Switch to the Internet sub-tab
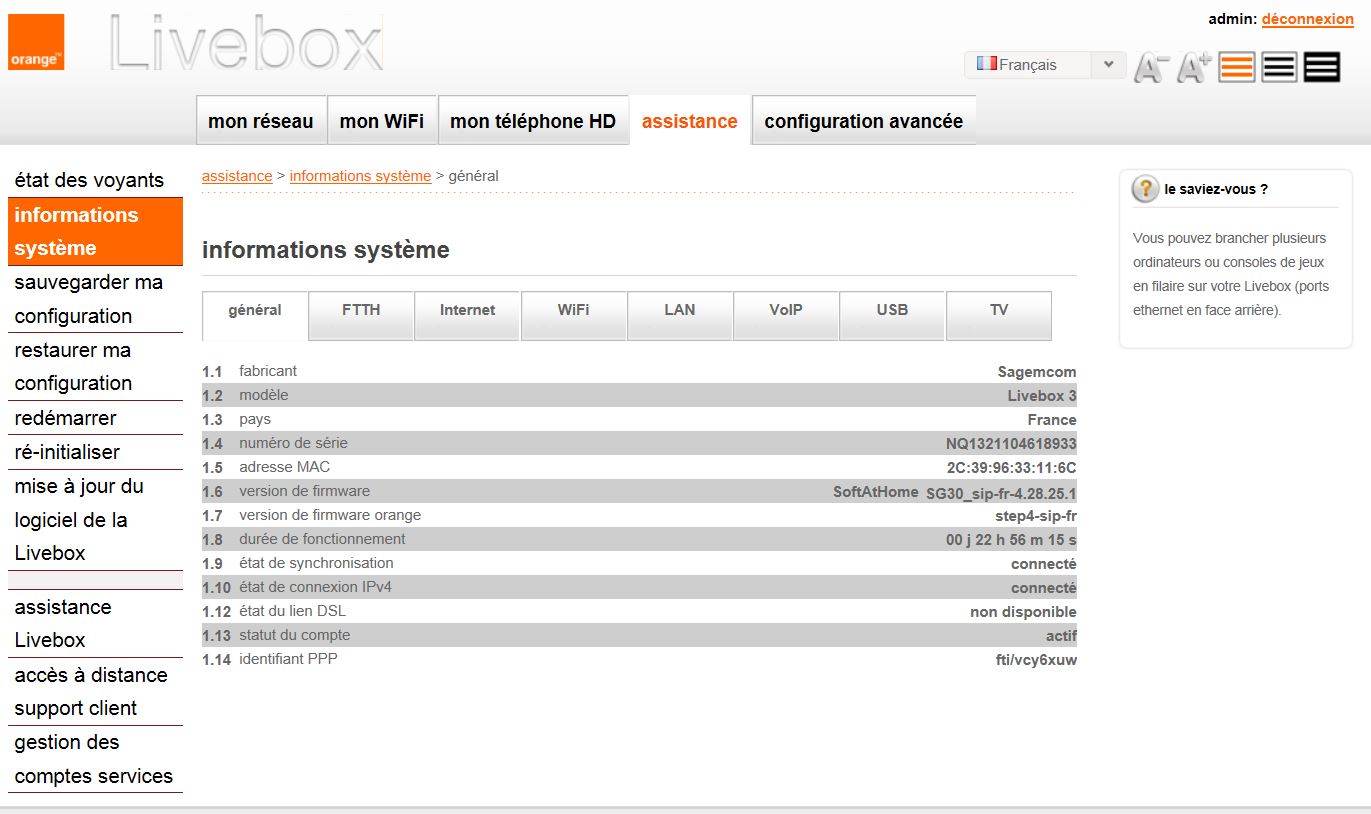Viewport: 1371px width, 814px height. (468, 315)
